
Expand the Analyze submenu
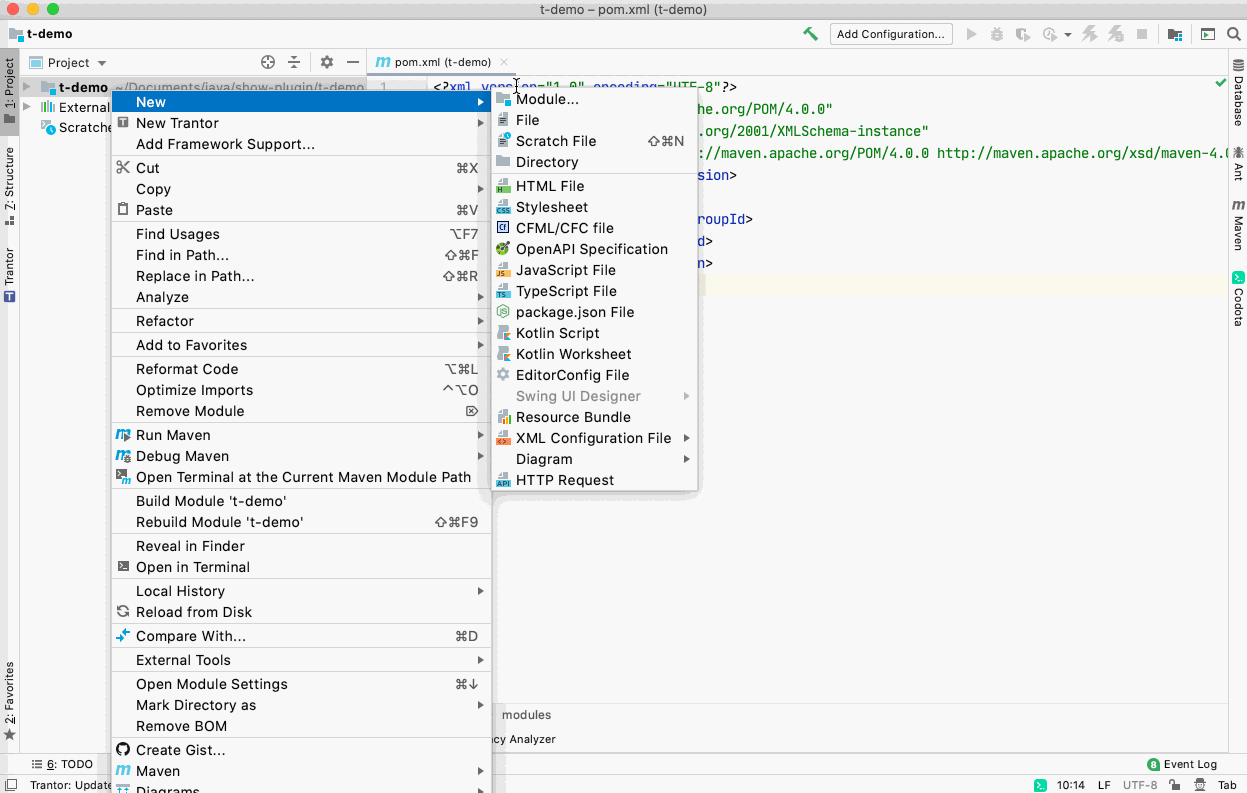click(x=301, y=297)
